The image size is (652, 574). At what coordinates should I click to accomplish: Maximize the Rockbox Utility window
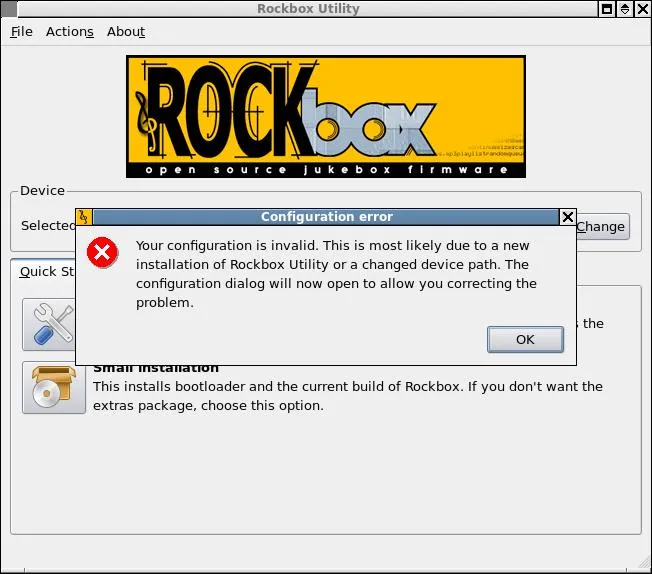[607, 9]
